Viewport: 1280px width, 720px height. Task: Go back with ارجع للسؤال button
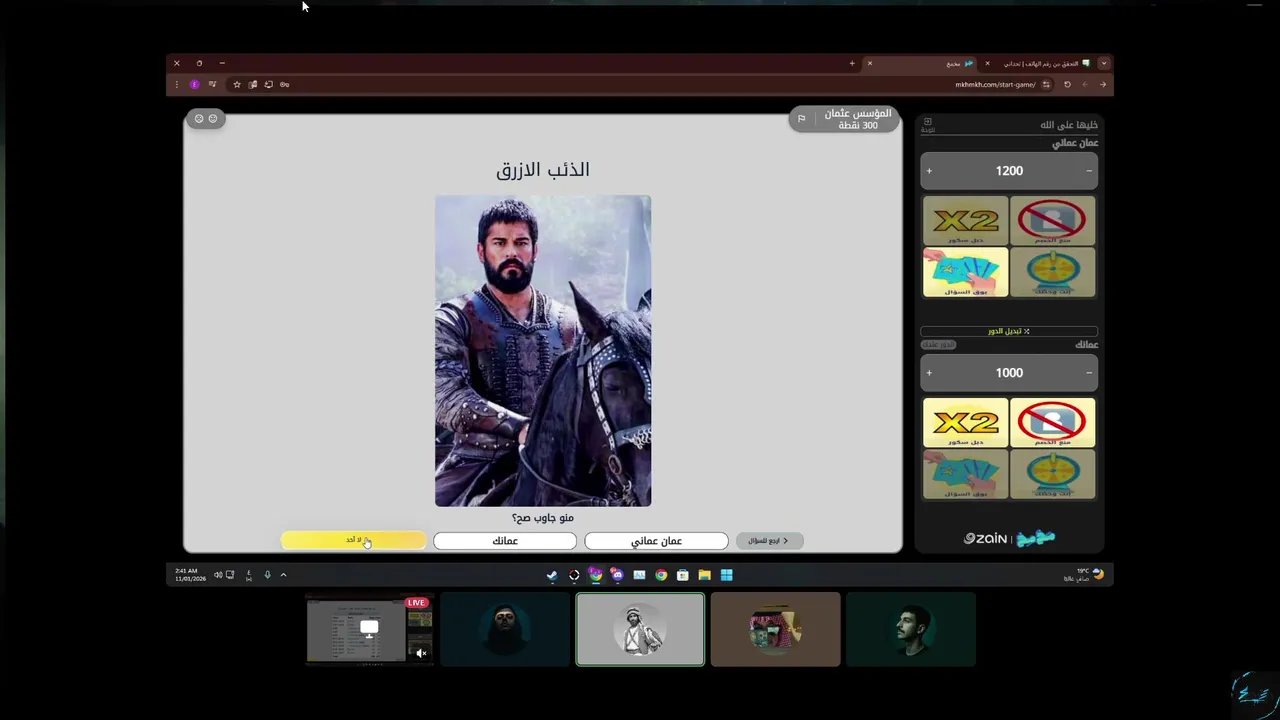pos(769,541)
